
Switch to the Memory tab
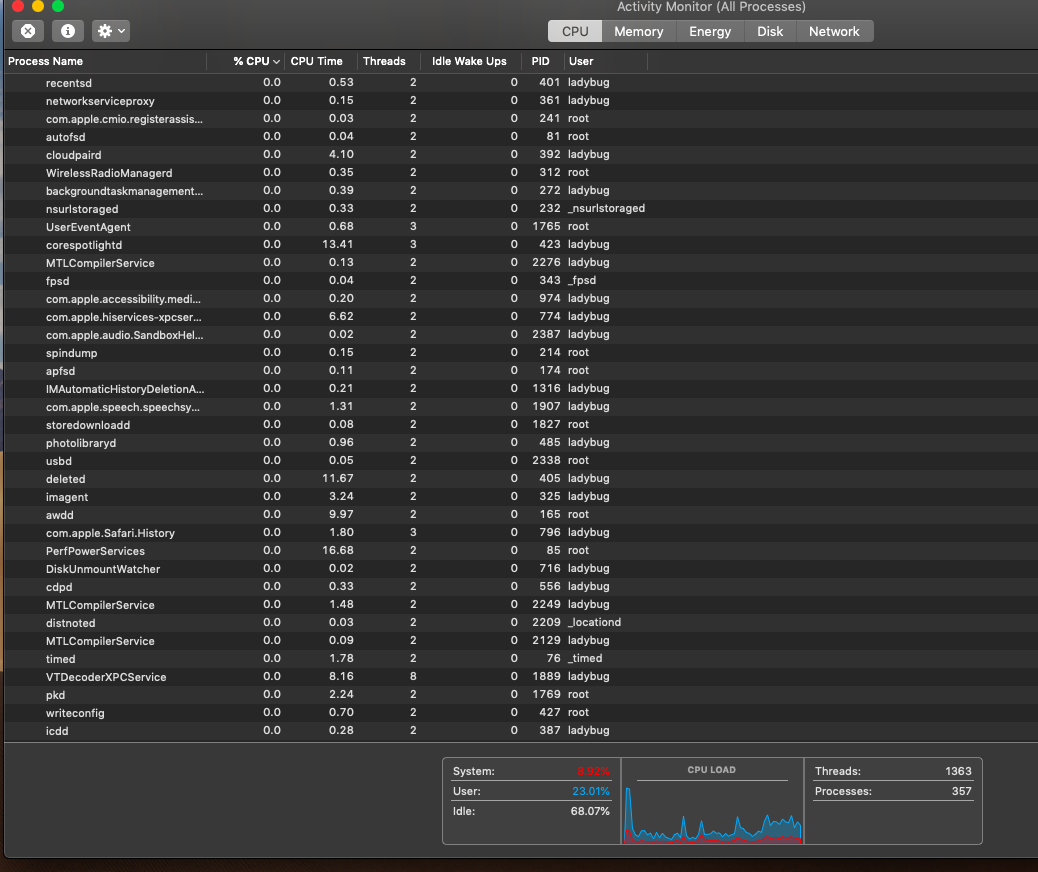tap(638, 31)
